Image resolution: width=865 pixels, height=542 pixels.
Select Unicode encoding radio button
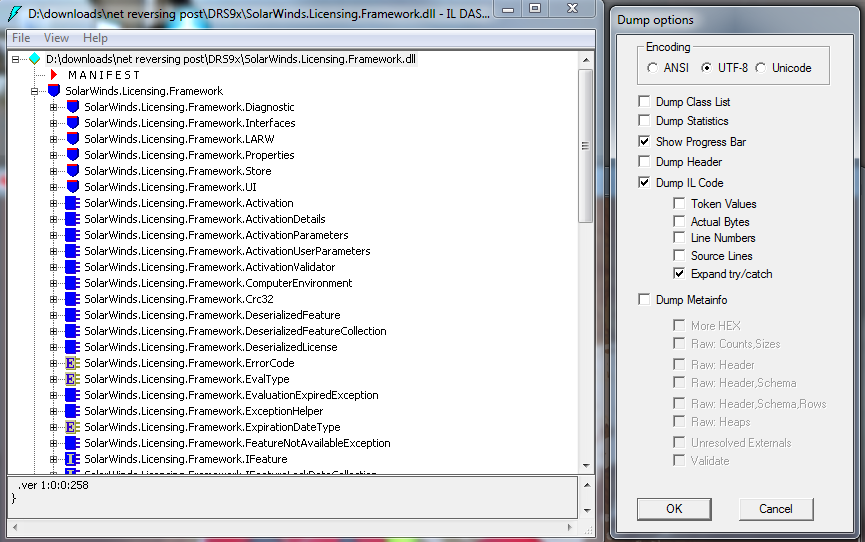click(x=761, y=67)
